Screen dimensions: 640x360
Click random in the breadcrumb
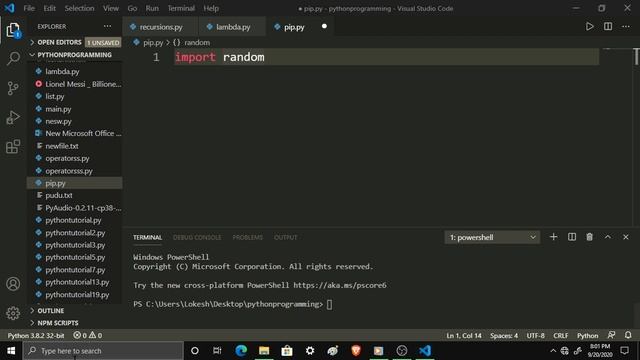pos(197,42)
